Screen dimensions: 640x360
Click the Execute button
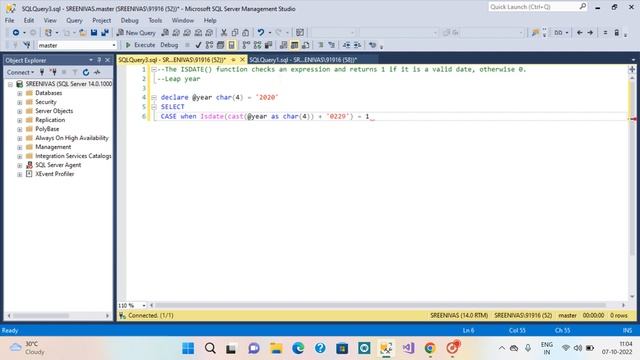point(140,45)
